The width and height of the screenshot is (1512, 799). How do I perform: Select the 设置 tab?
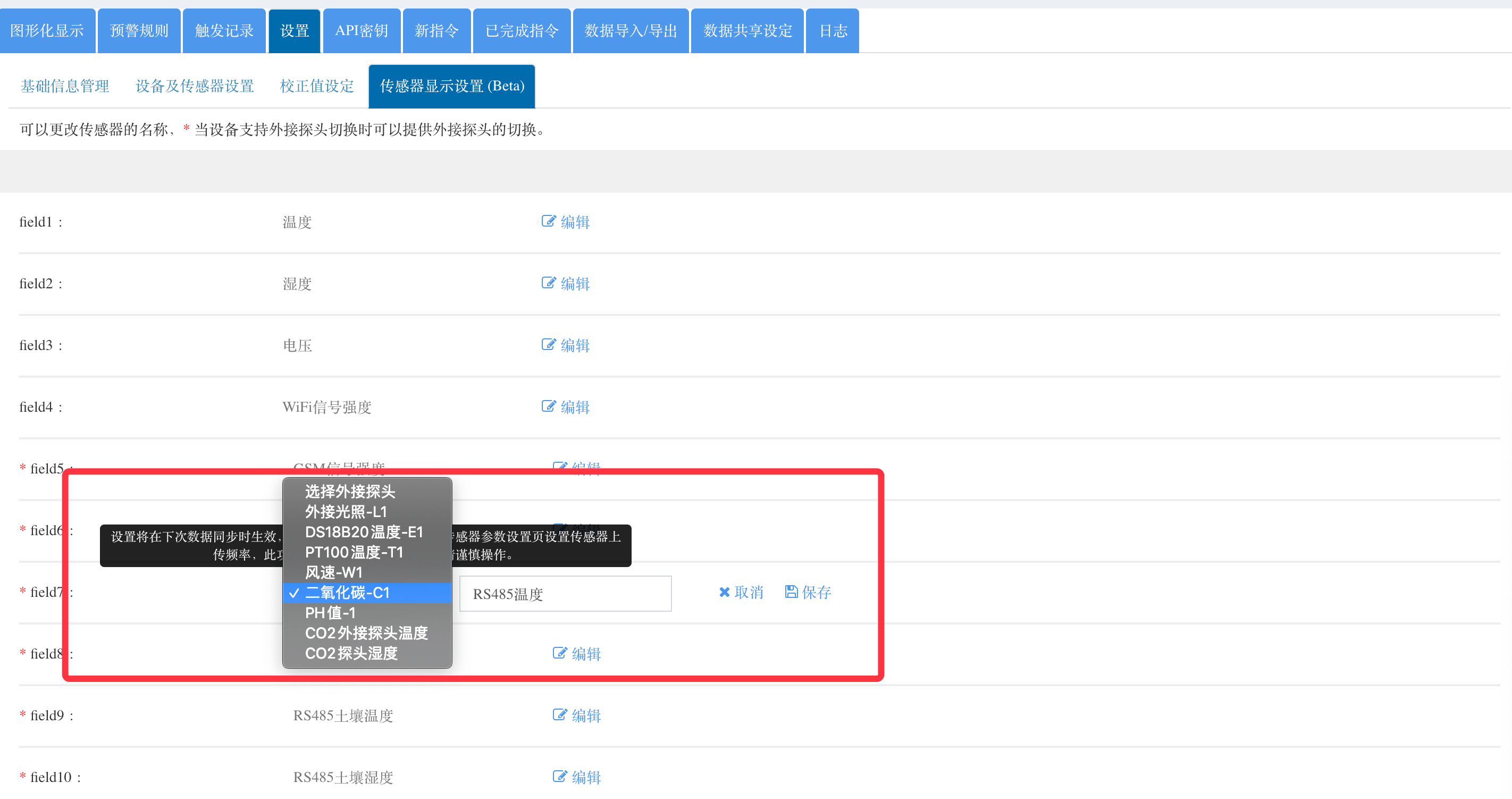(x=295, y=30)
